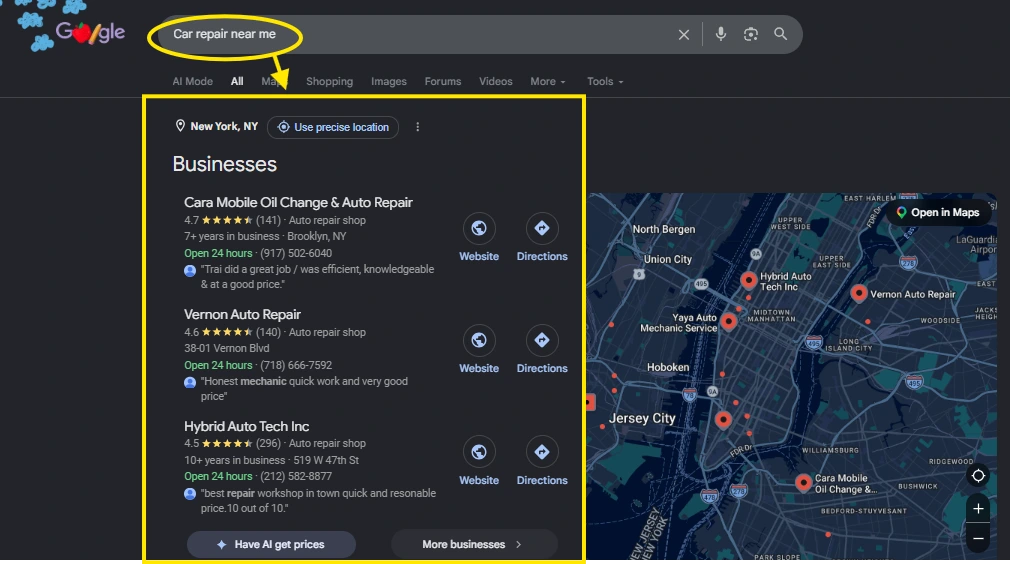The width and height of the screenshot is (1010, 564).
Task: Click the Open in Maps button
Action: (938, 212)
